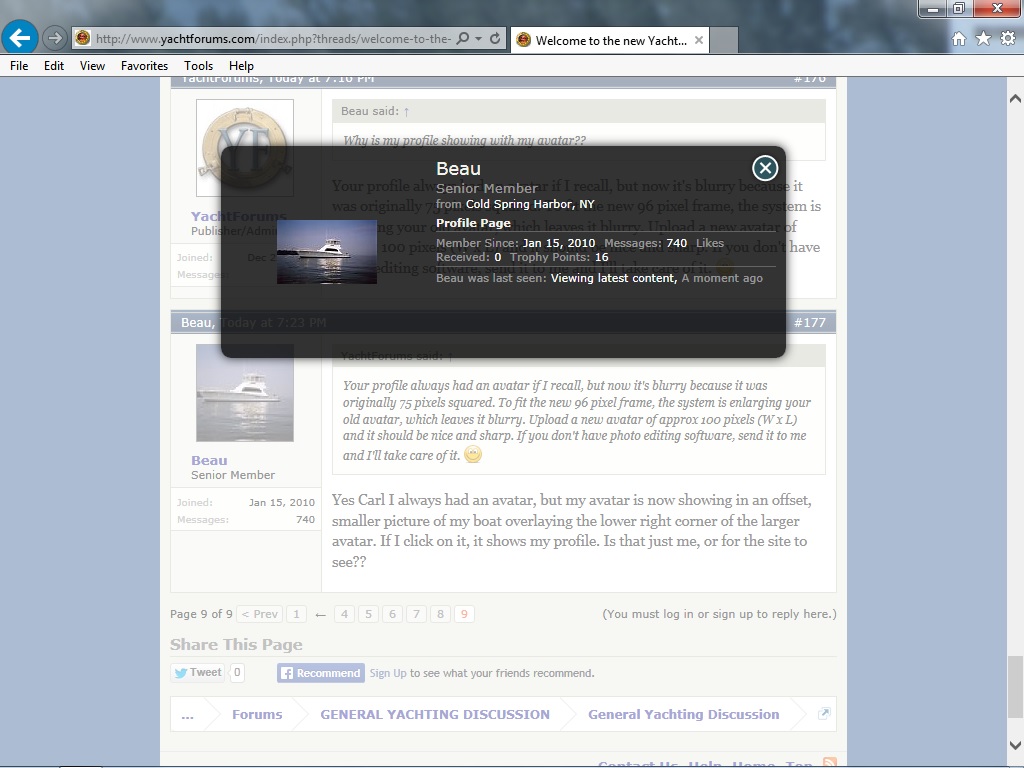This screenshot has width=1024, height=768.
Task: Click the scrollbar down arrow
Action: pos(1015,745)
